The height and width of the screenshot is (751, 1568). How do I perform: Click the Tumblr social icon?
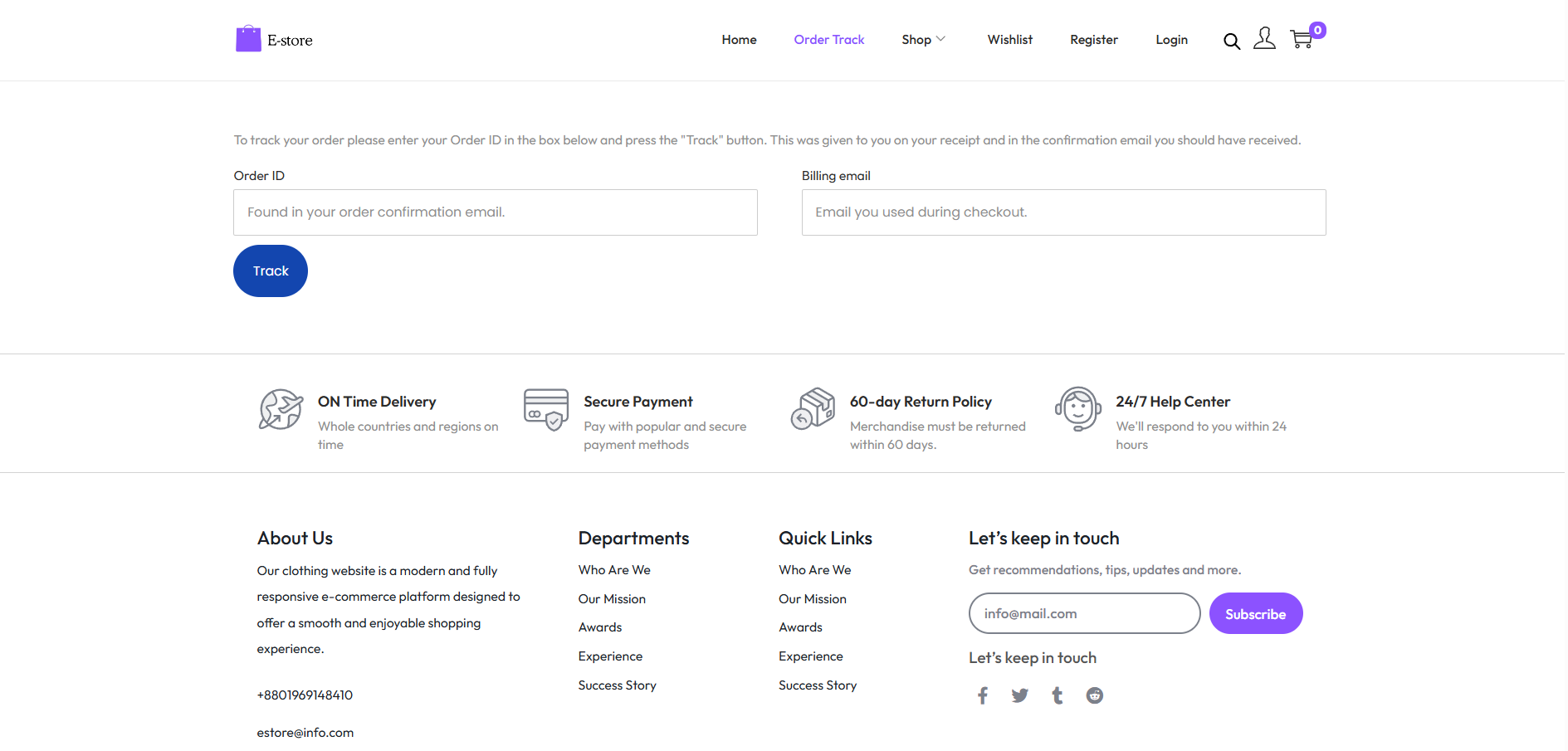coord(1058,695)
